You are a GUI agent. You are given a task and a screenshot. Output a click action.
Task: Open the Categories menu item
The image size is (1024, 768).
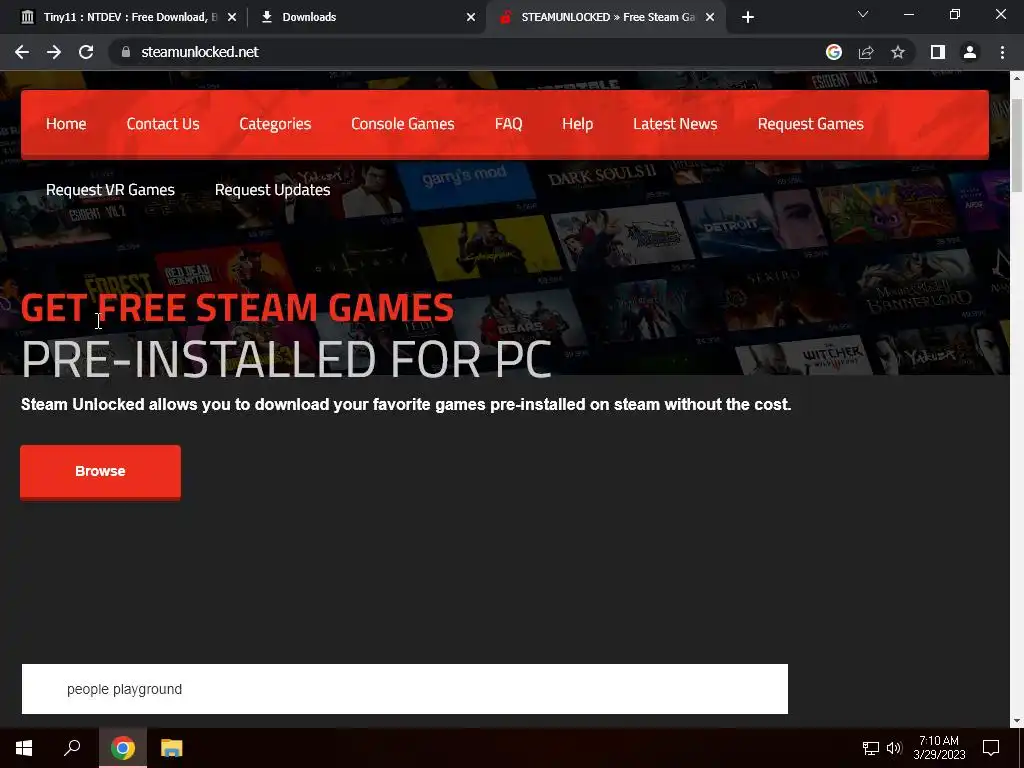tap(275, 123)
